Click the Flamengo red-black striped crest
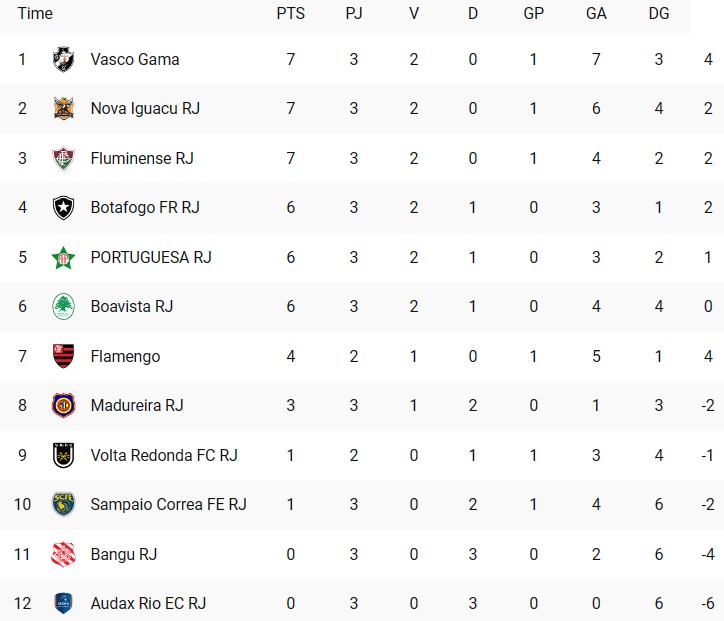724x621 pixels. click(63, 356)
